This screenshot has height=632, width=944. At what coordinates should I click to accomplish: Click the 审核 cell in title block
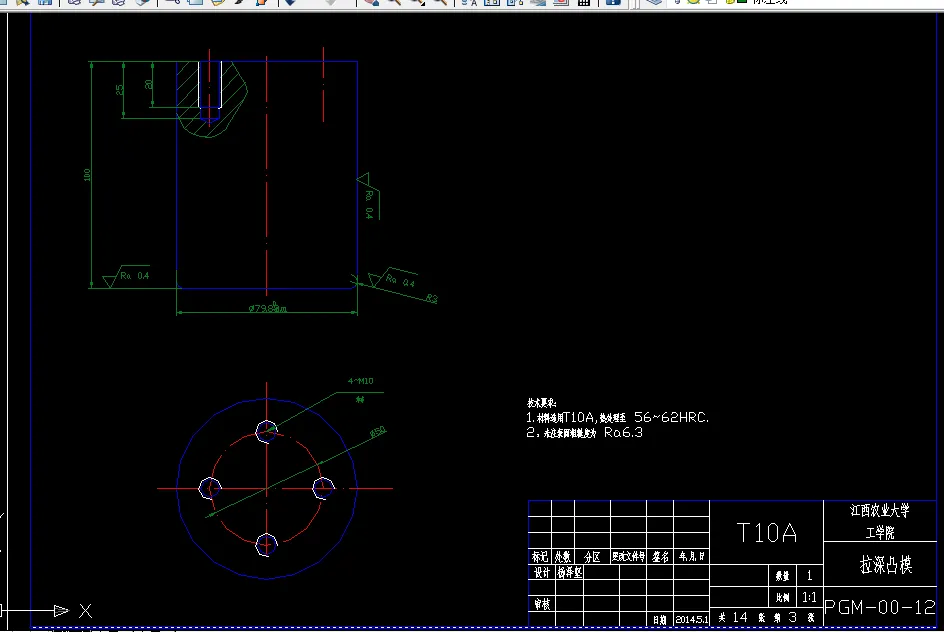click(541, 604)
